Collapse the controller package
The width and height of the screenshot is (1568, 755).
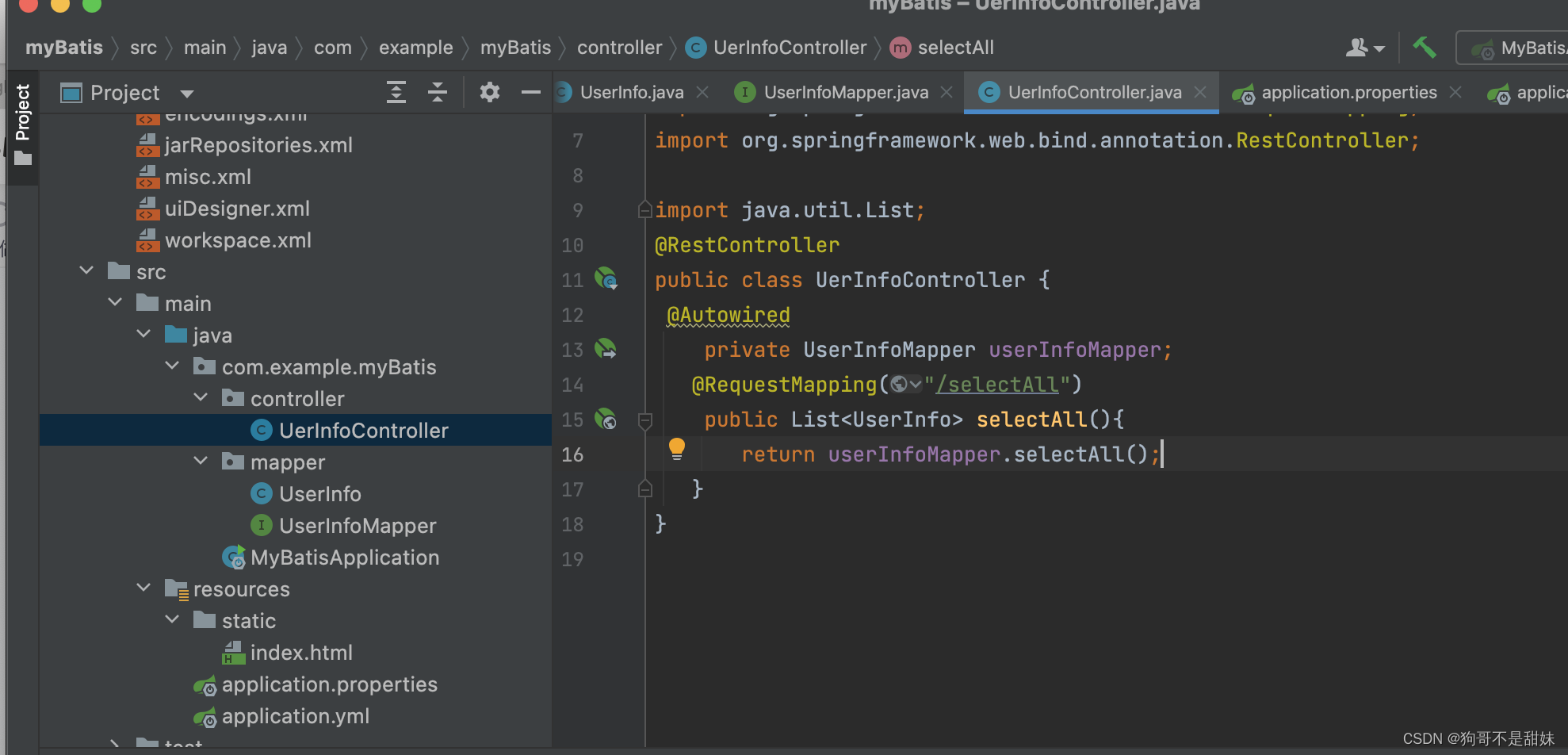click(x=201, y=398)
